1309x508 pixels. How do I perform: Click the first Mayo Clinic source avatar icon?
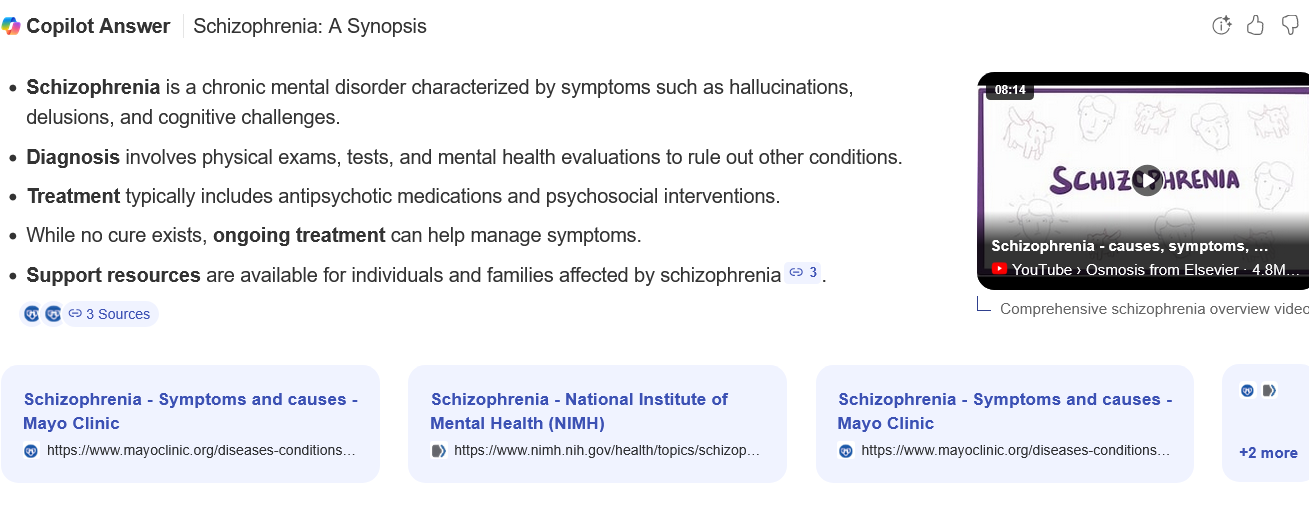[x=32, y=314]
